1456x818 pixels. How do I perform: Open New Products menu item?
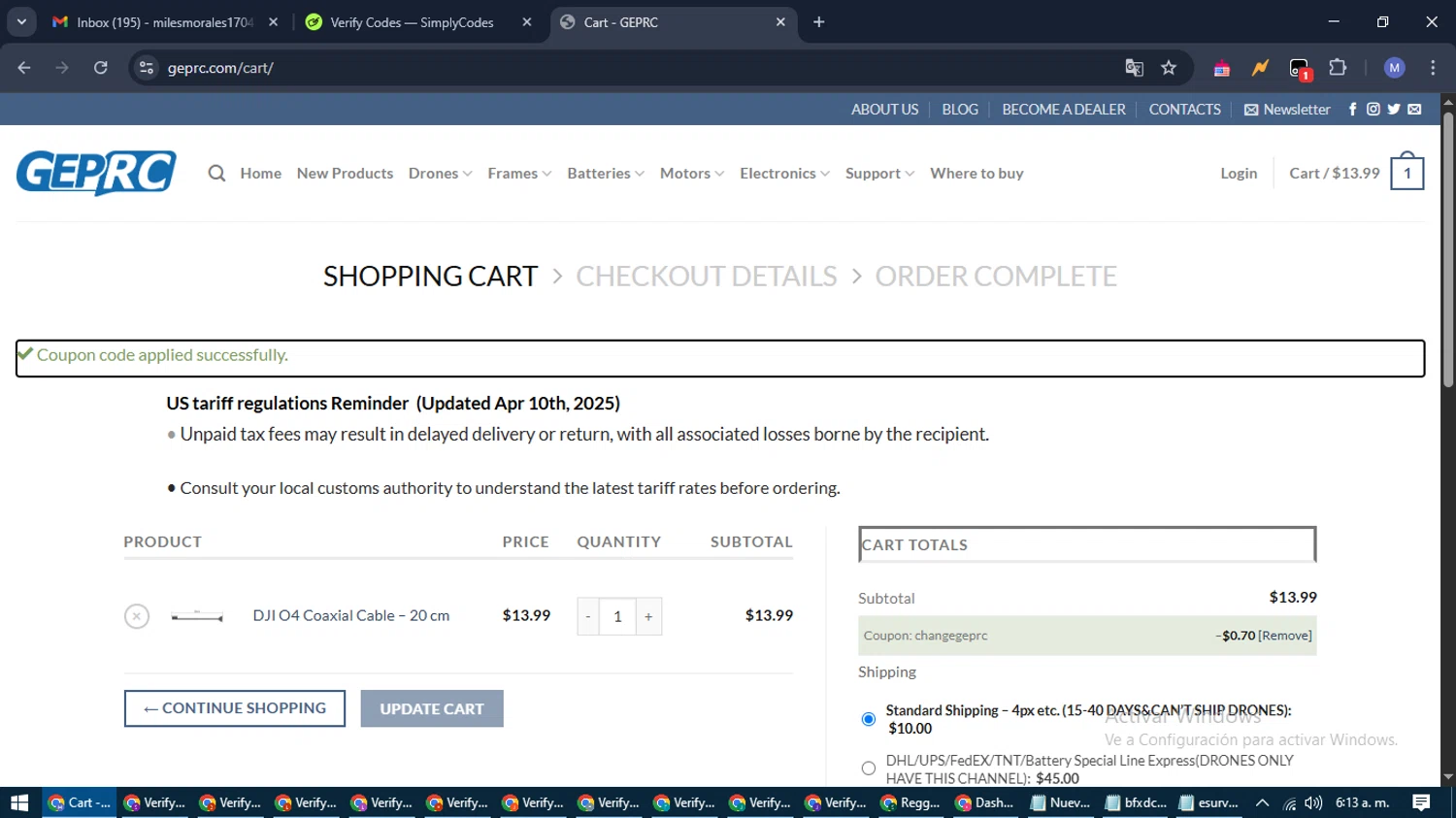tap(345, 173)
